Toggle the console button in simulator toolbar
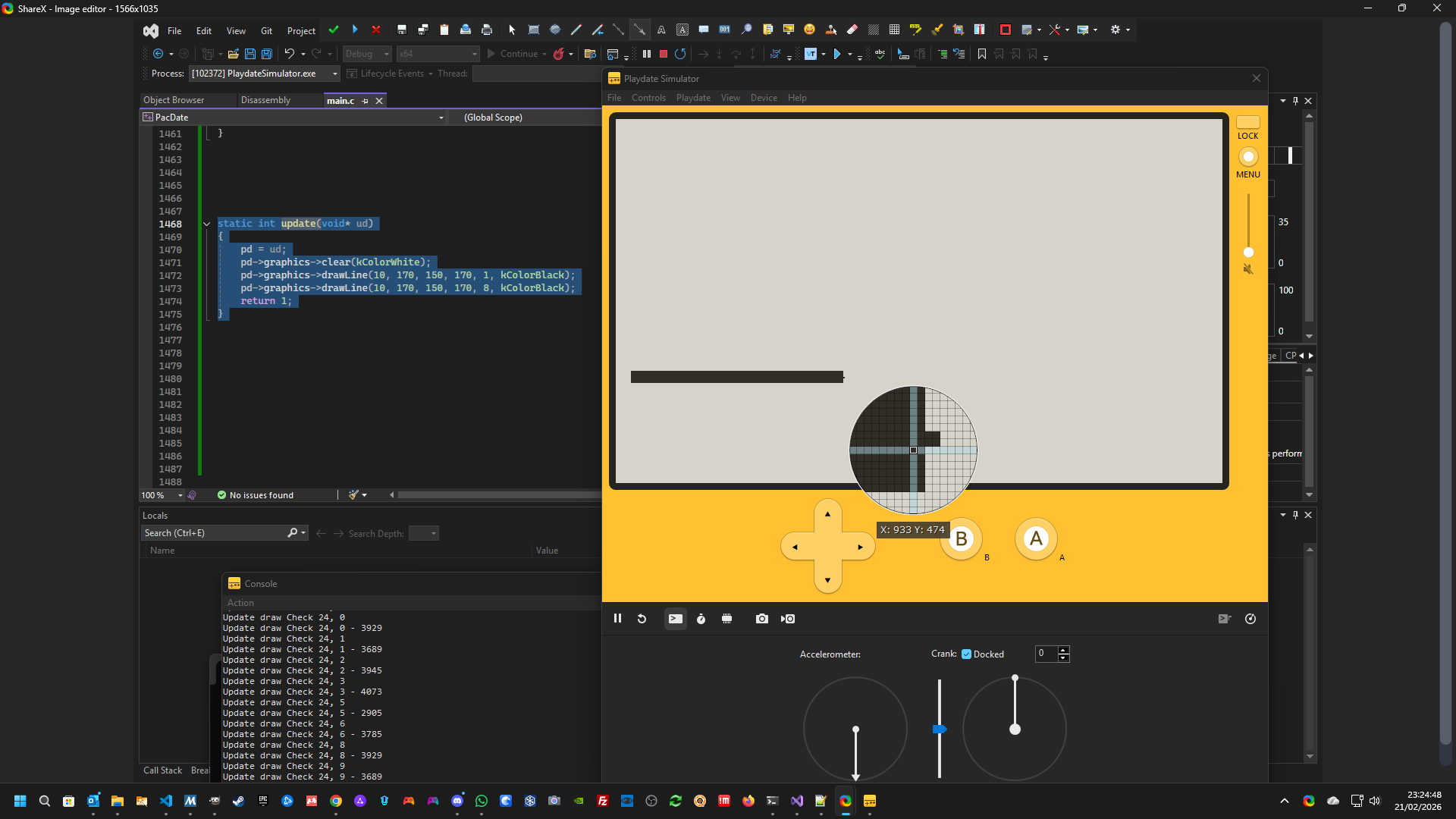 click(675, 619)
